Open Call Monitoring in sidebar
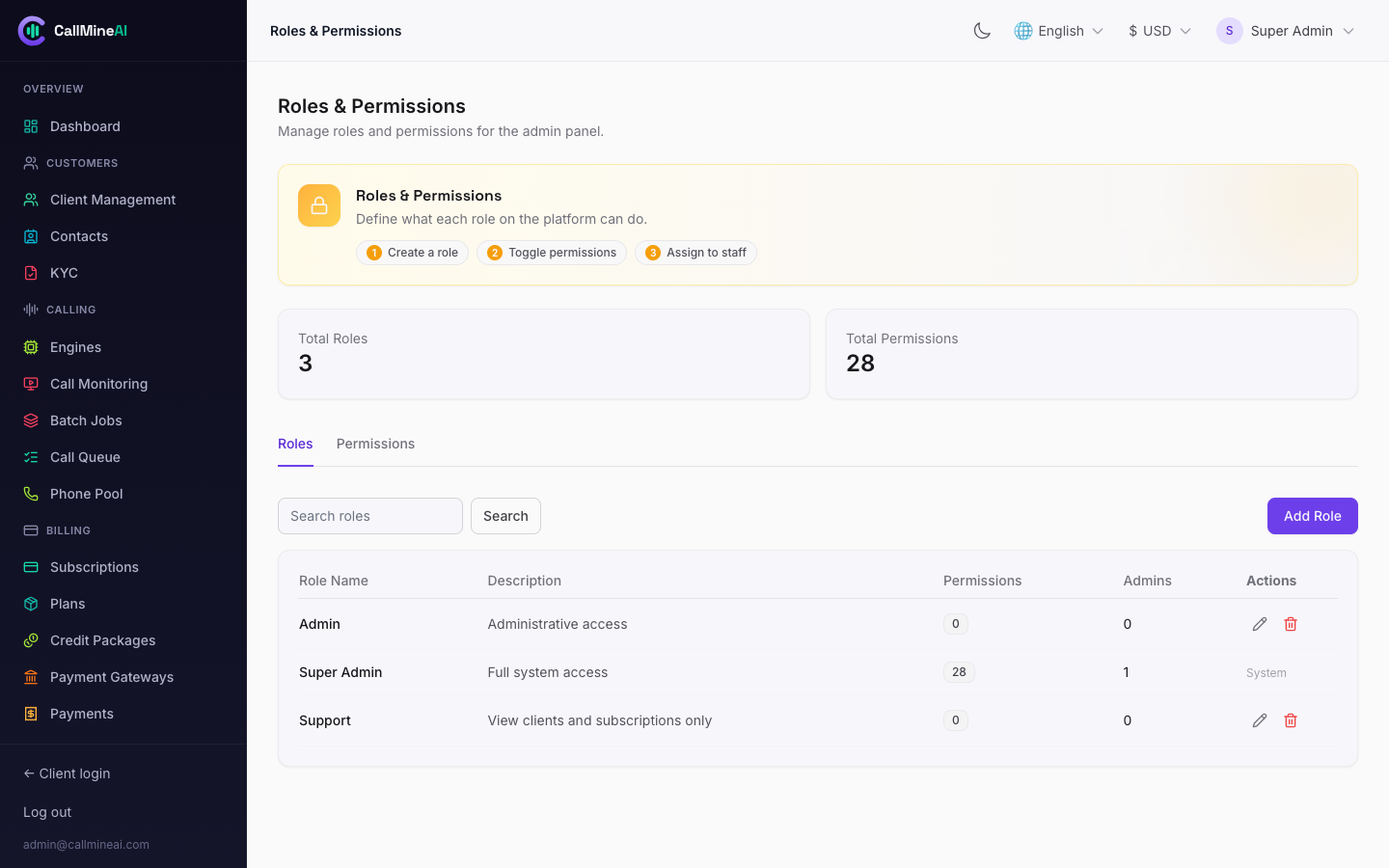This screenshot has height=868, width=1389. pos(123,384)
